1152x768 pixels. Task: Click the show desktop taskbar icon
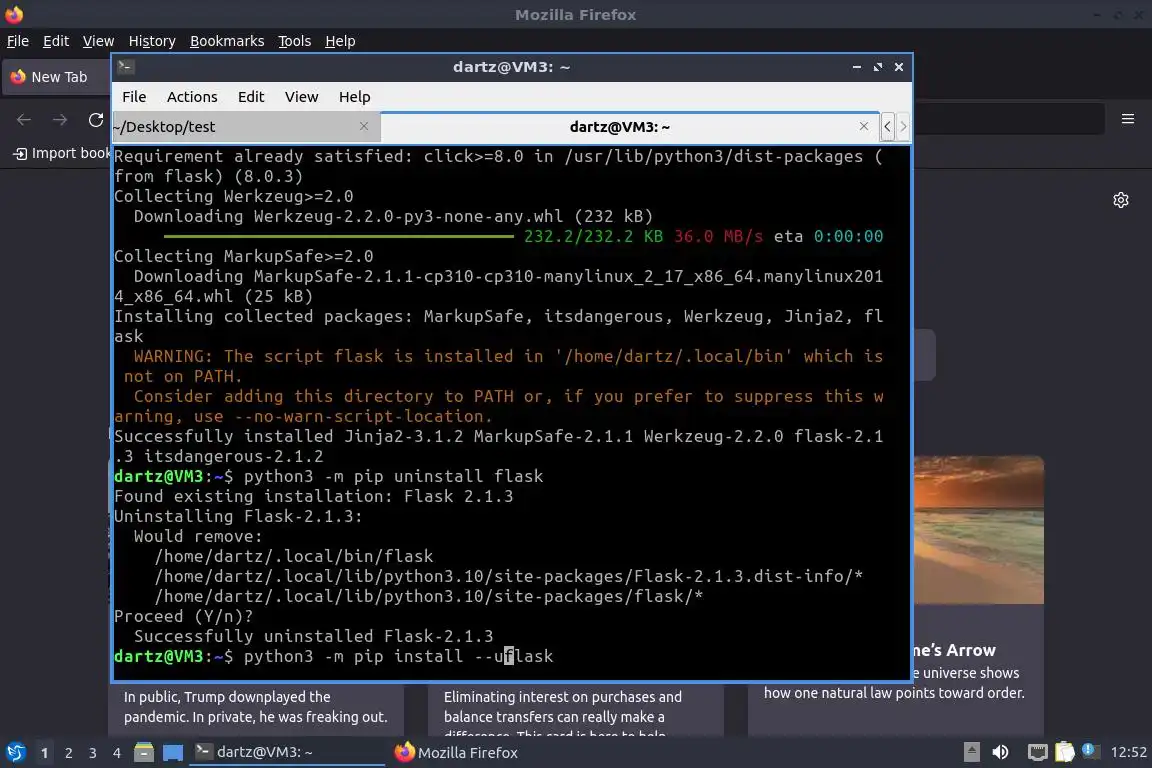[x=173, y=753]
